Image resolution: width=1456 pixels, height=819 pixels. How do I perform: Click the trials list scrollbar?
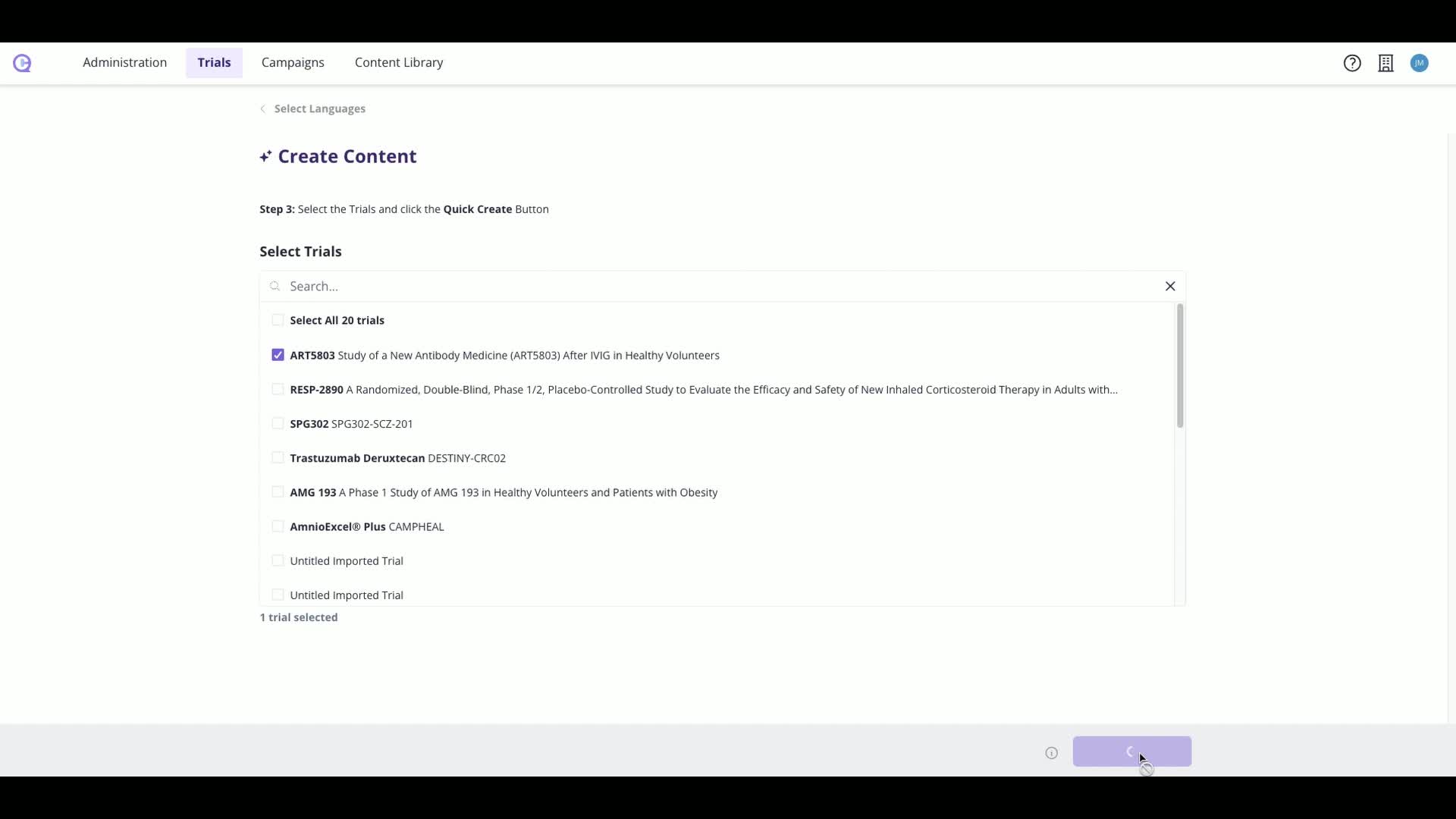[x=1180, y=366]
